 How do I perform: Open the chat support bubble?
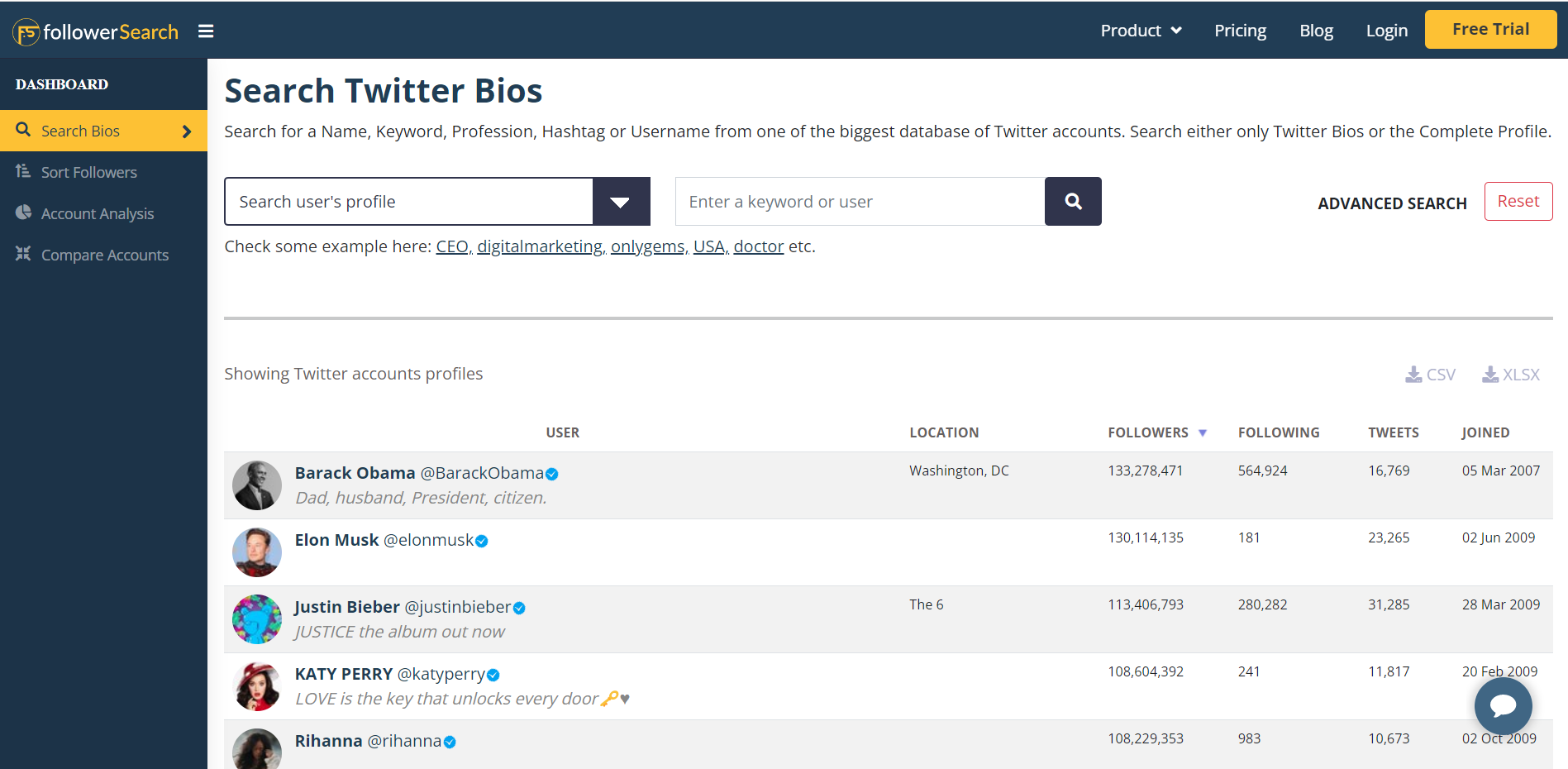tap(1503, 705)
